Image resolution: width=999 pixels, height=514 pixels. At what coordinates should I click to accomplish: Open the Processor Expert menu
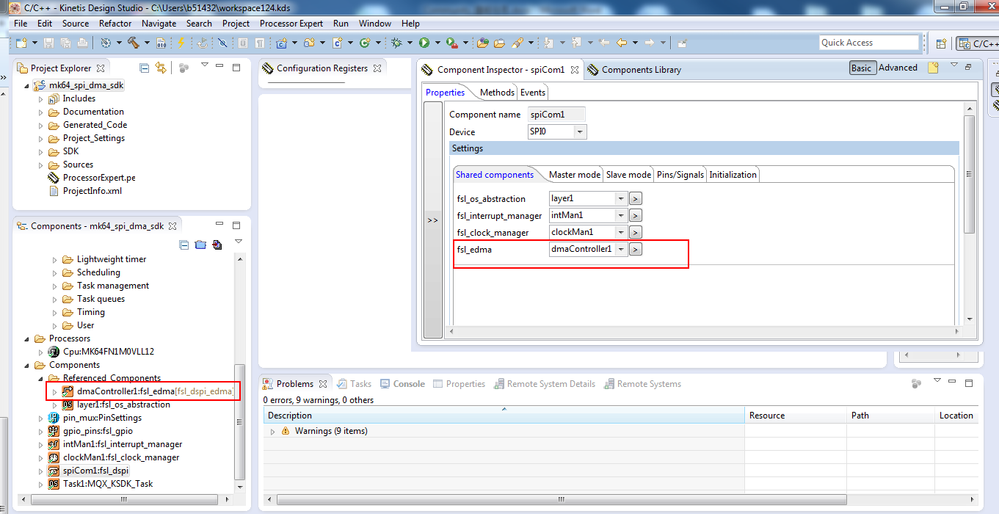pos(291,24)
